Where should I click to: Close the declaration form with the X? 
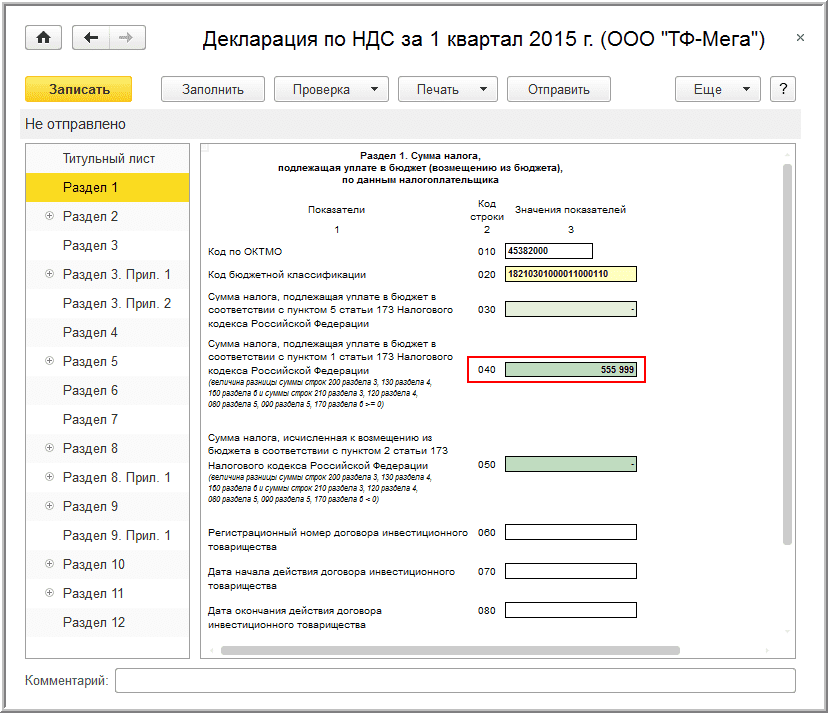point(800,37)
